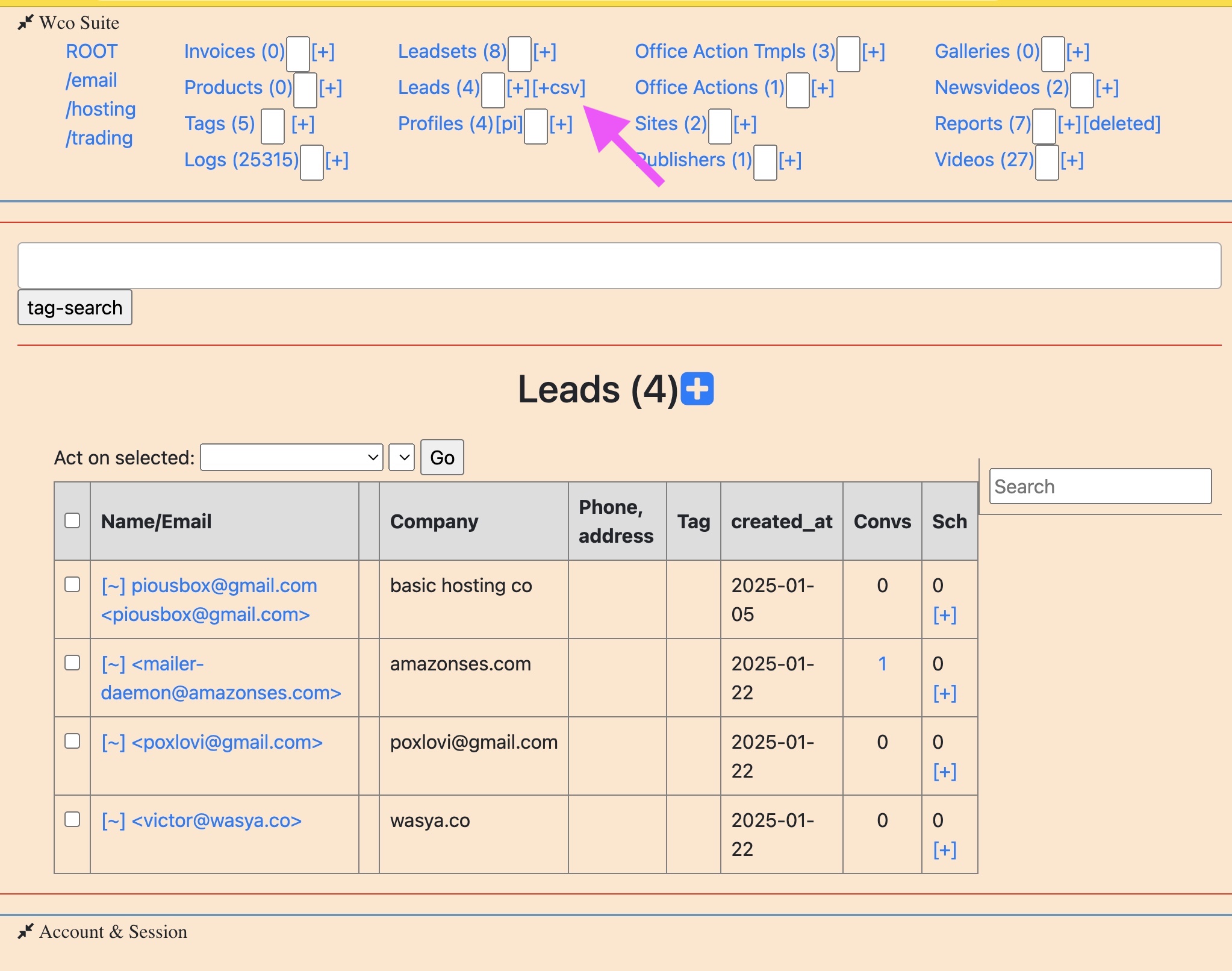Expand the Sch [+] for wasya.co lead
Screen dimensions: 1232x971
[x=944, y=850]
